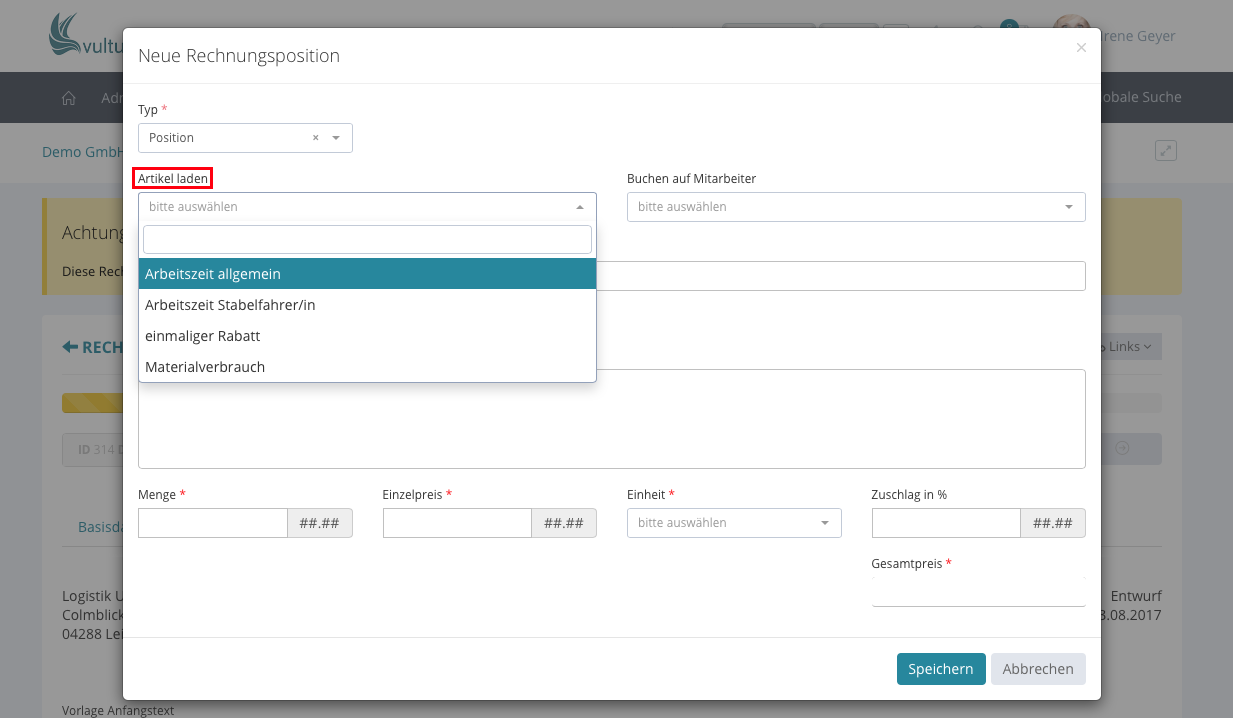Viewport: 1233px width, 718px height.
Task: Collapse the Artikel laden dropdown
Action: click(579, 207)
